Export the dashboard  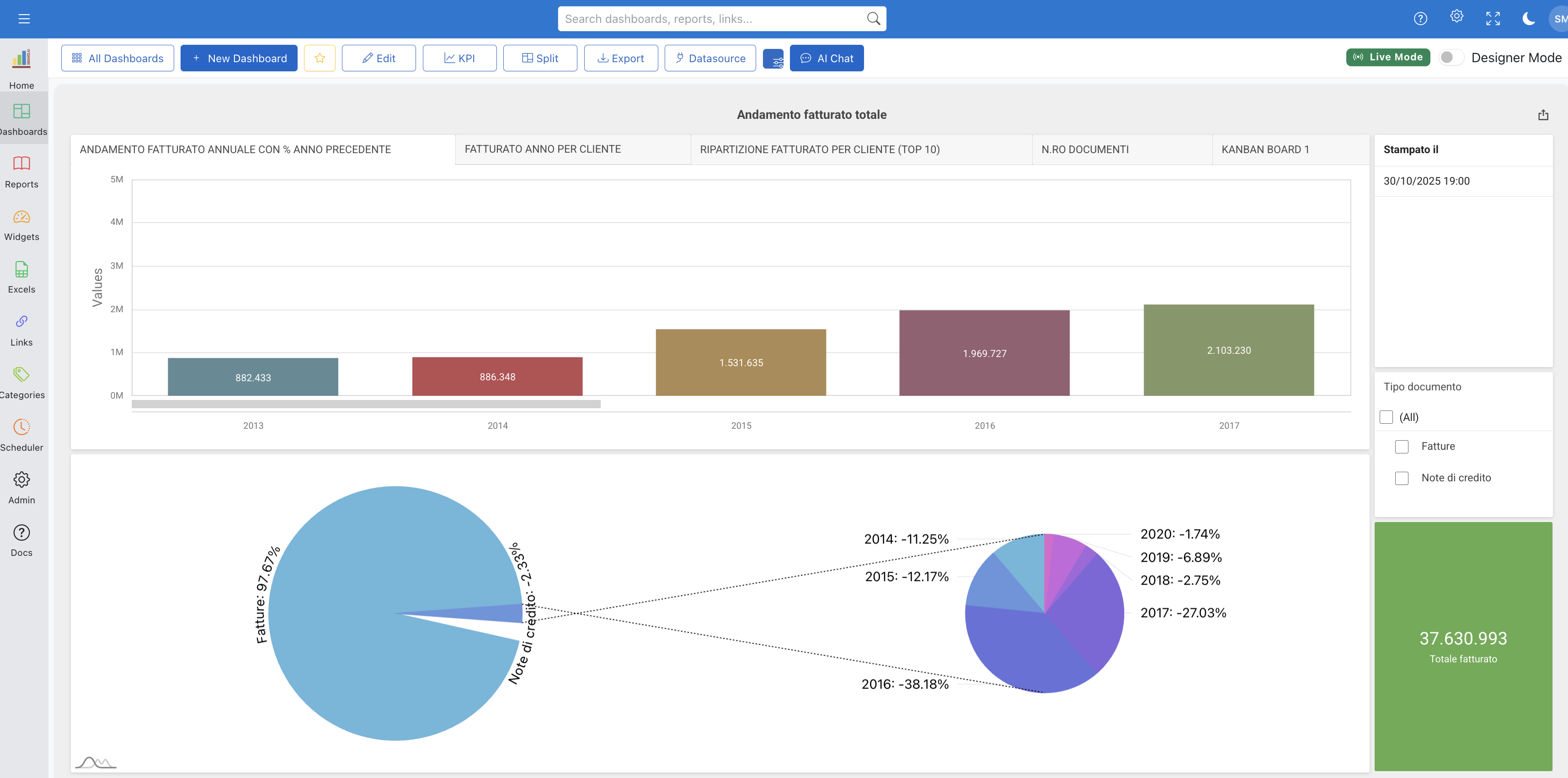click(x=621, y=58)
